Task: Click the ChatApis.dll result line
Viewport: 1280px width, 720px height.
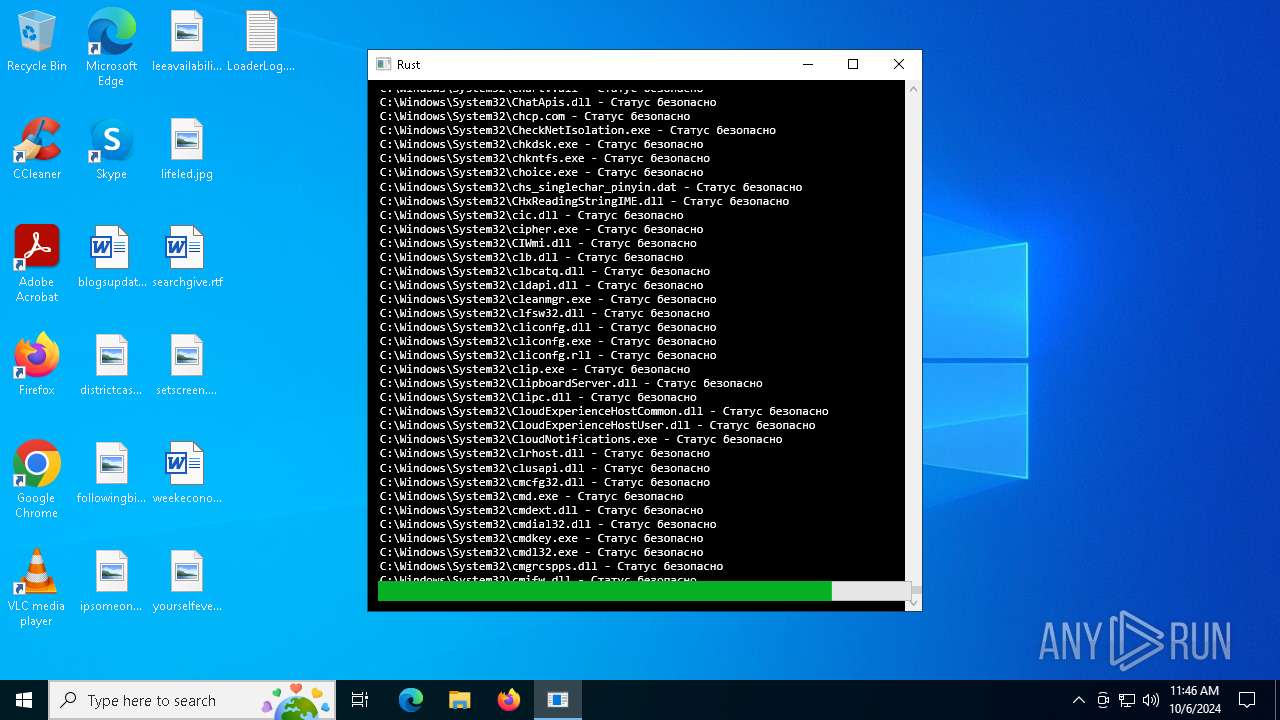Action: 548,102
